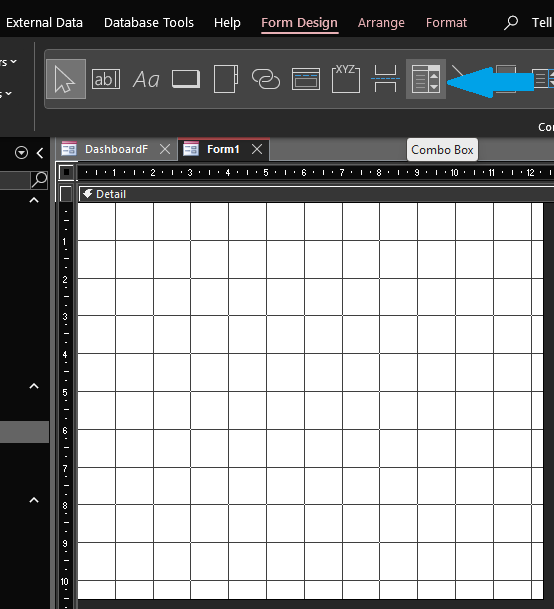Choose the Select arrow pointer tool
This screenshot has height=609, width=554.
click(66, 79)
